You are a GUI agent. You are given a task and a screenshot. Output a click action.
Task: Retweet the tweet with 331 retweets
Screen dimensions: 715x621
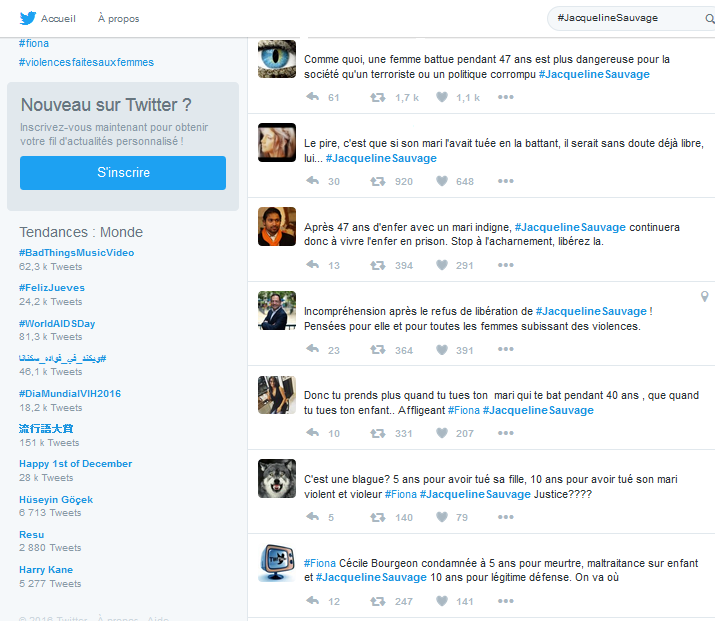(x=377, y=433)
